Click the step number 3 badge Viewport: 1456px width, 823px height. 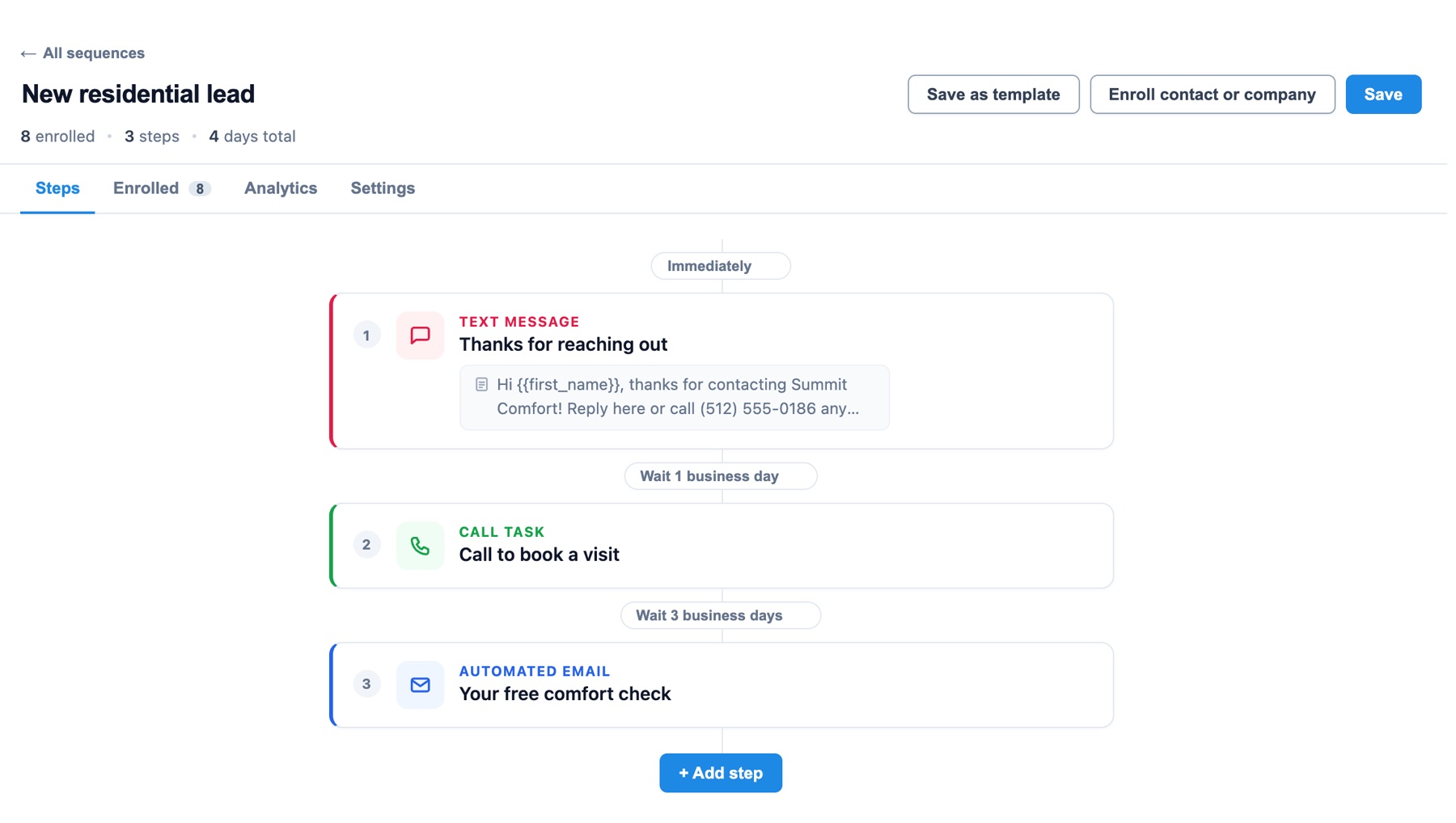(366, 684)
